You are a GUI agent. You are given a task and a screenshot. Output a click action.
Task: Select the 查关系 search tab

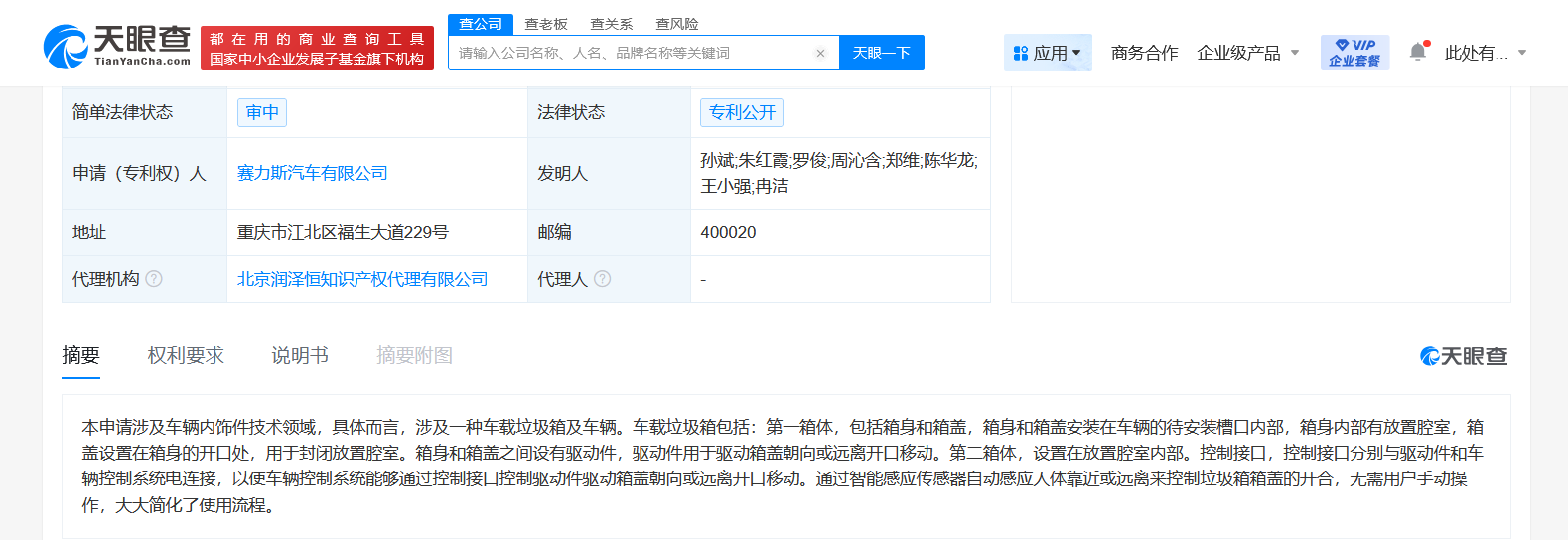click(612, 24)
